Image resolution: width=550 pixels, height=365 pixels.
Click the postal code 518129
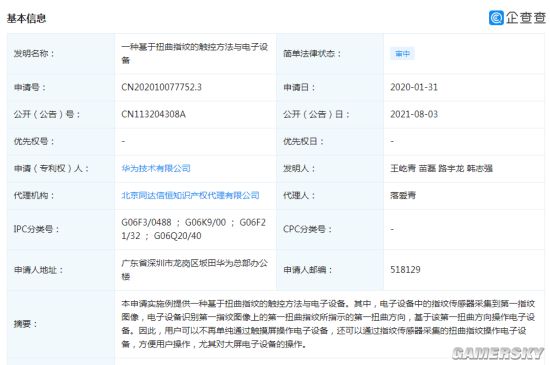405,270
